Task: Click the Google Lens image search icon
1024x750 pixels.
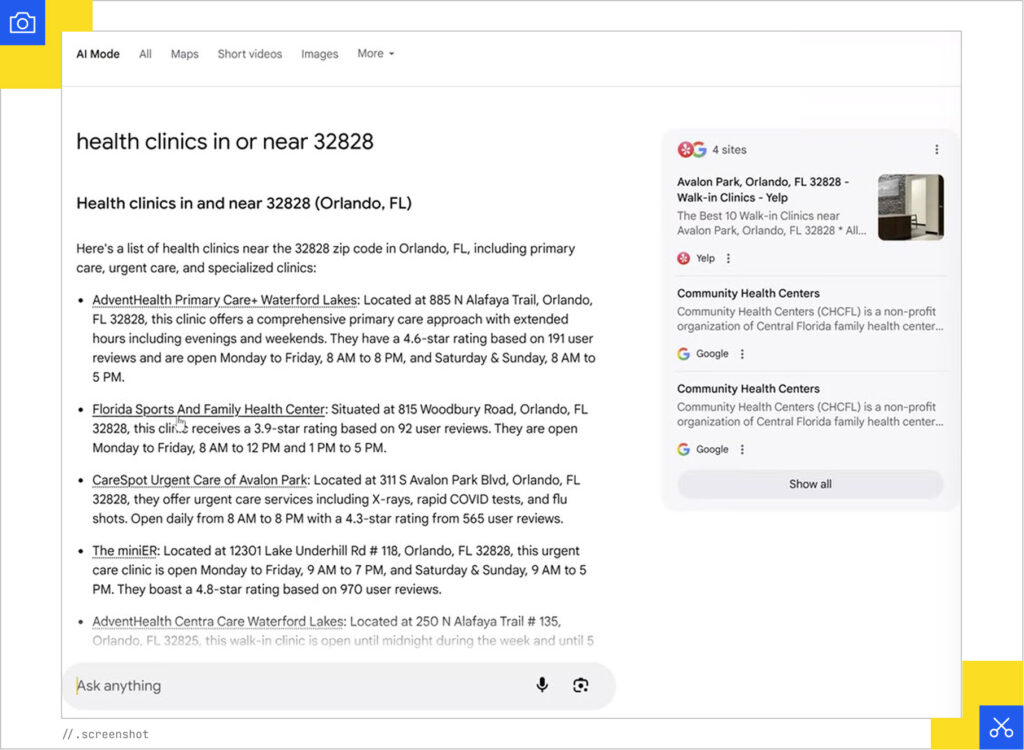Action: pyautogui.click(x=581, y=685)
